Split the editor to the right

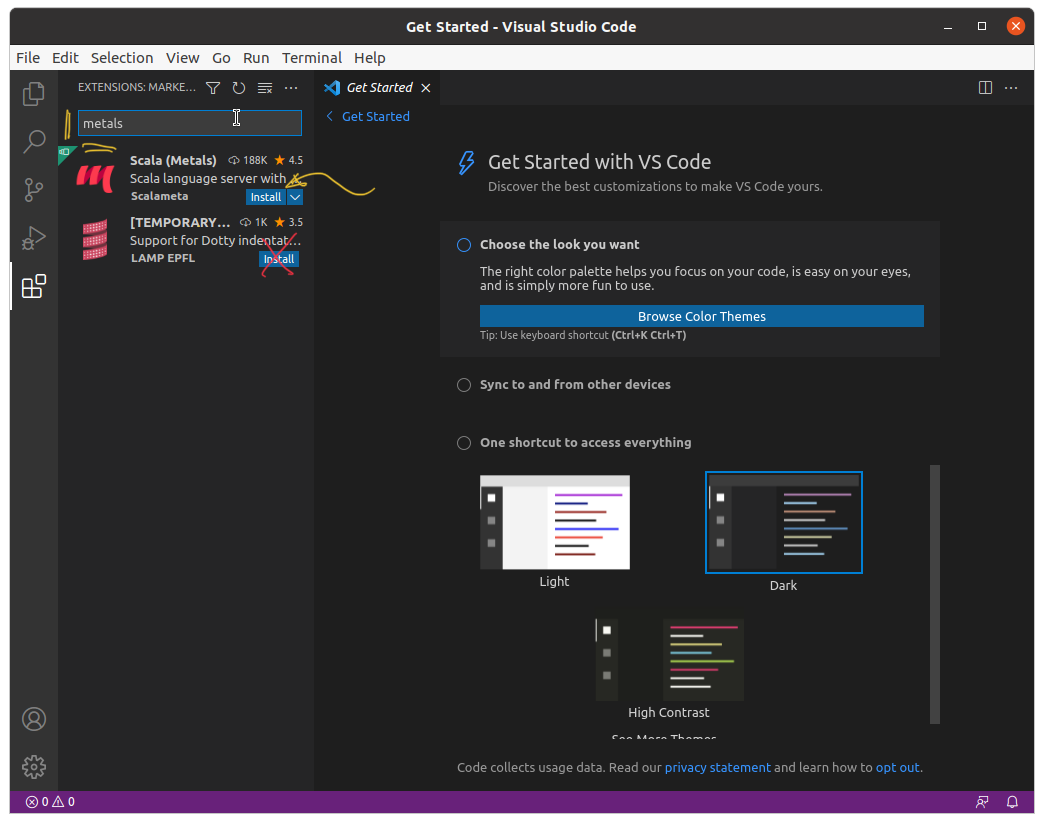(985, 88)
